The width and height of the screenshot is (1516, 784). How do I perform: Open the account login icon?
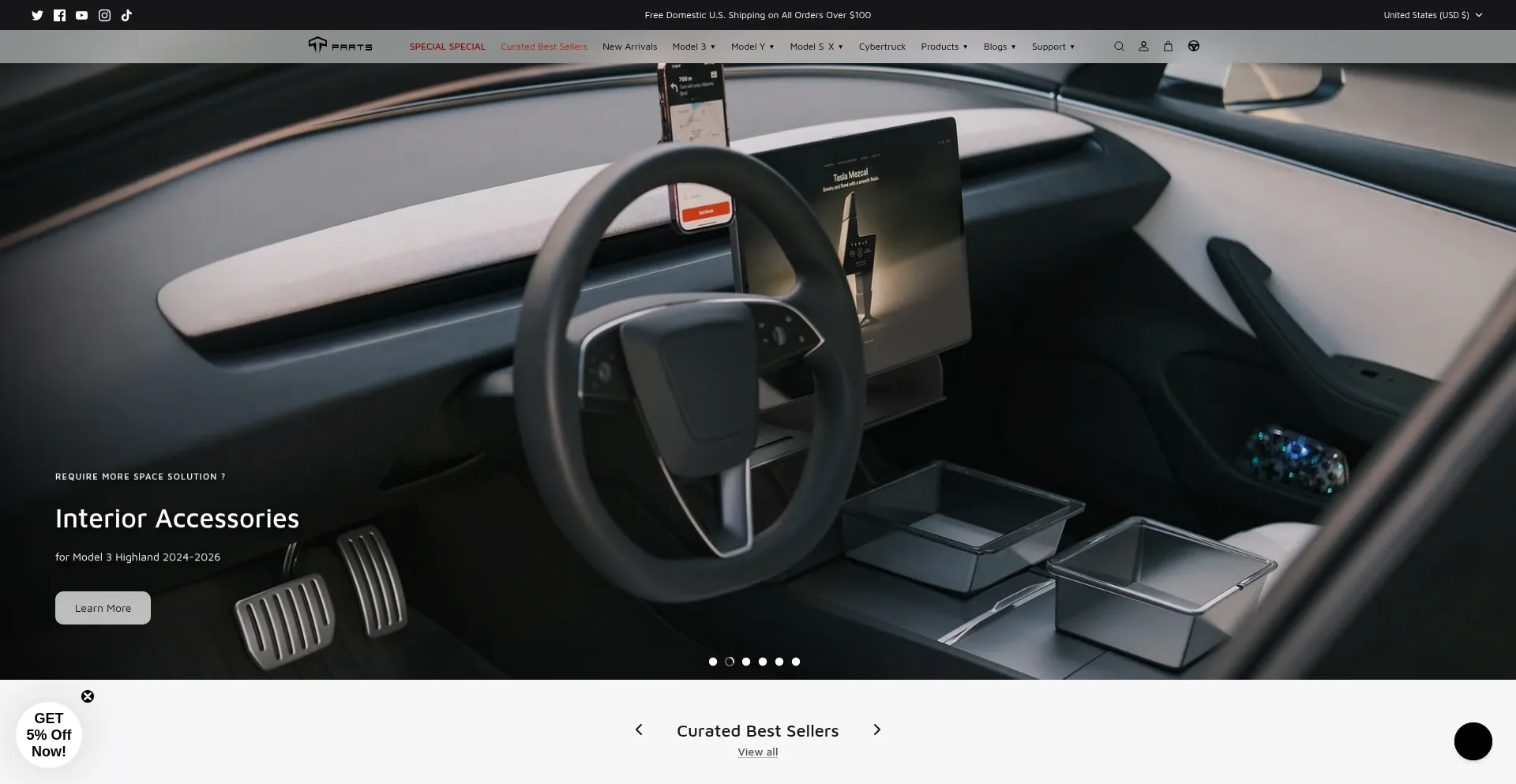click(1143, 47)
